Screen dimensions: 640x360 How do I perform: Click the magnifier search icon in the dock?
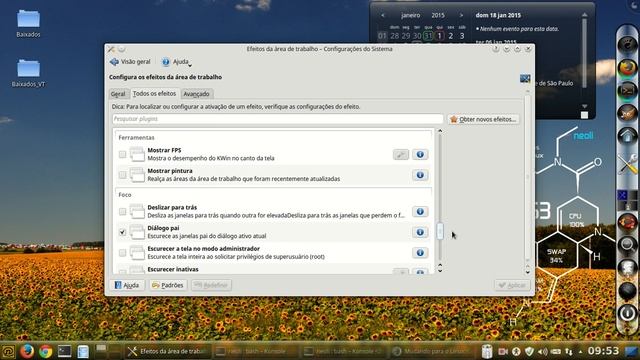[x=627, y=245]
